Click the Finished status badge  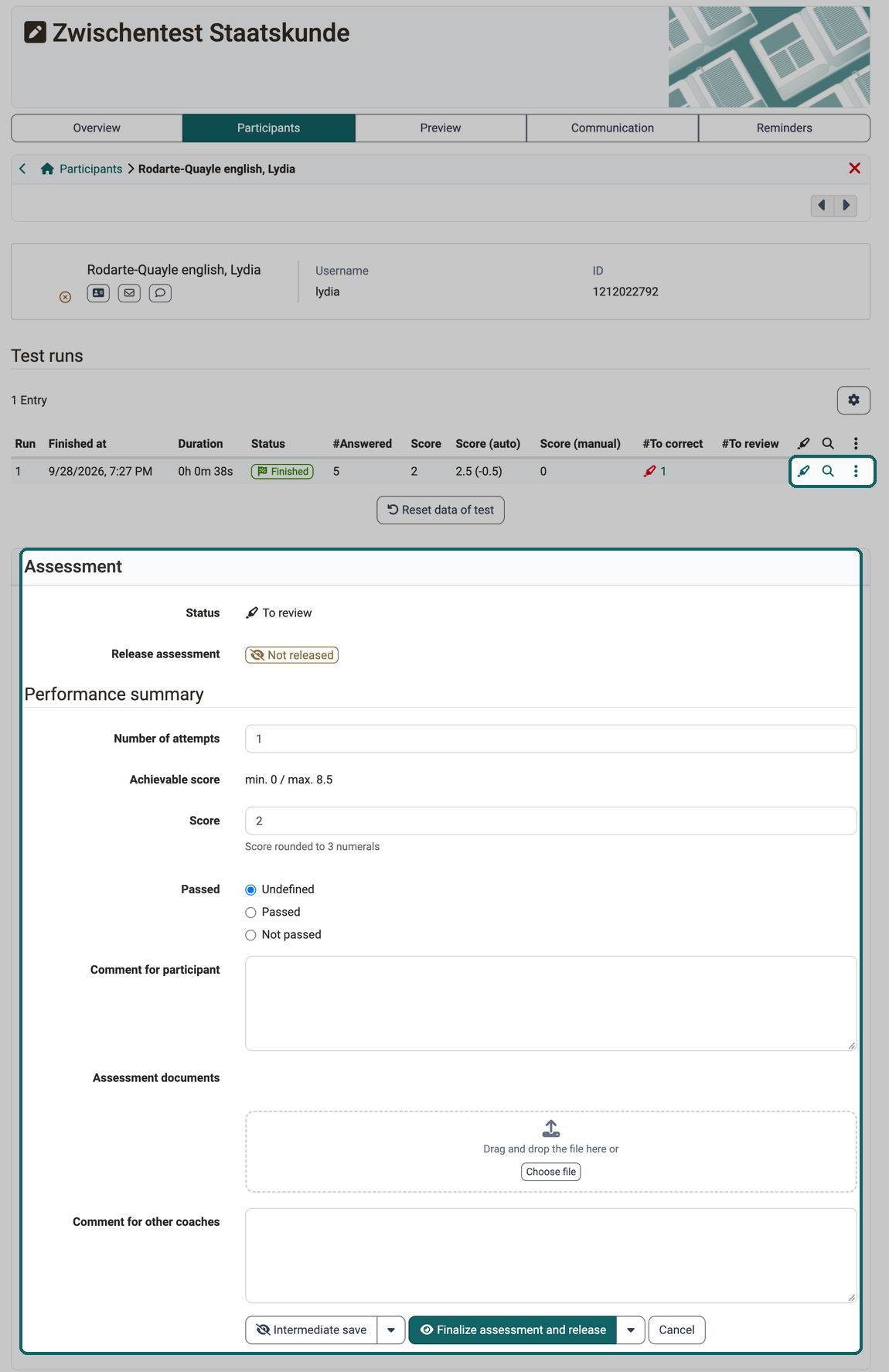(282, 471)
